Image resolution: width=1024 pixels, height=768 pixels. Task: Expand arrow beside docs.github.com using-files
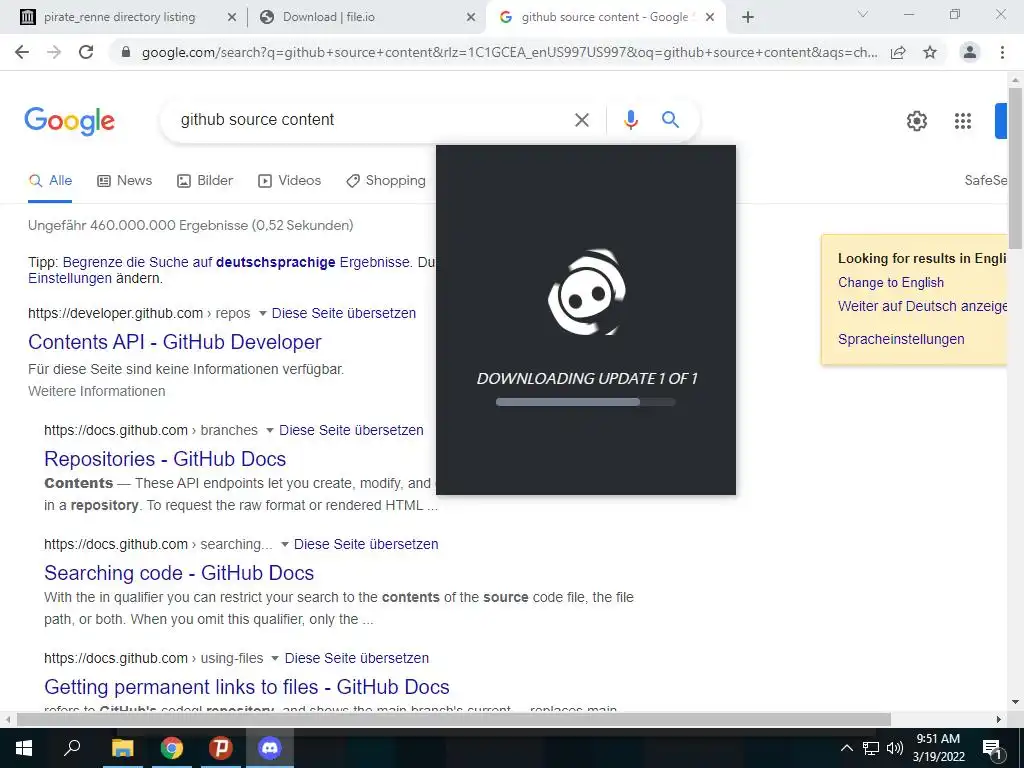pos(275,659)
